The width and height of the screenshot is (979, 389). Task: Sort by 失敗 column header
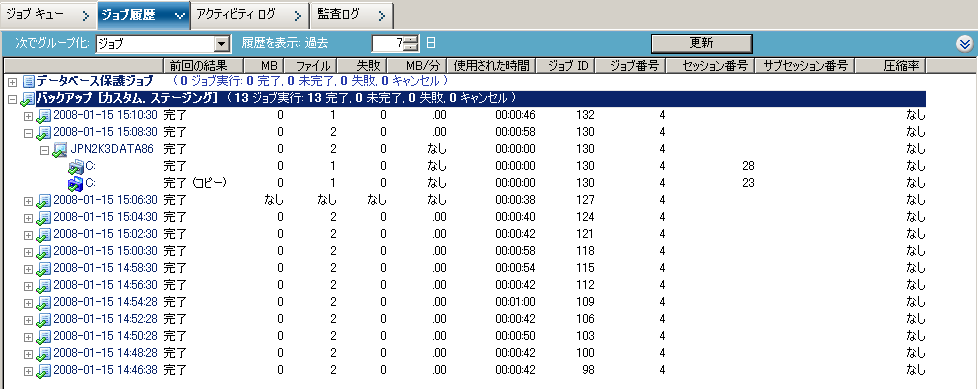363,65
